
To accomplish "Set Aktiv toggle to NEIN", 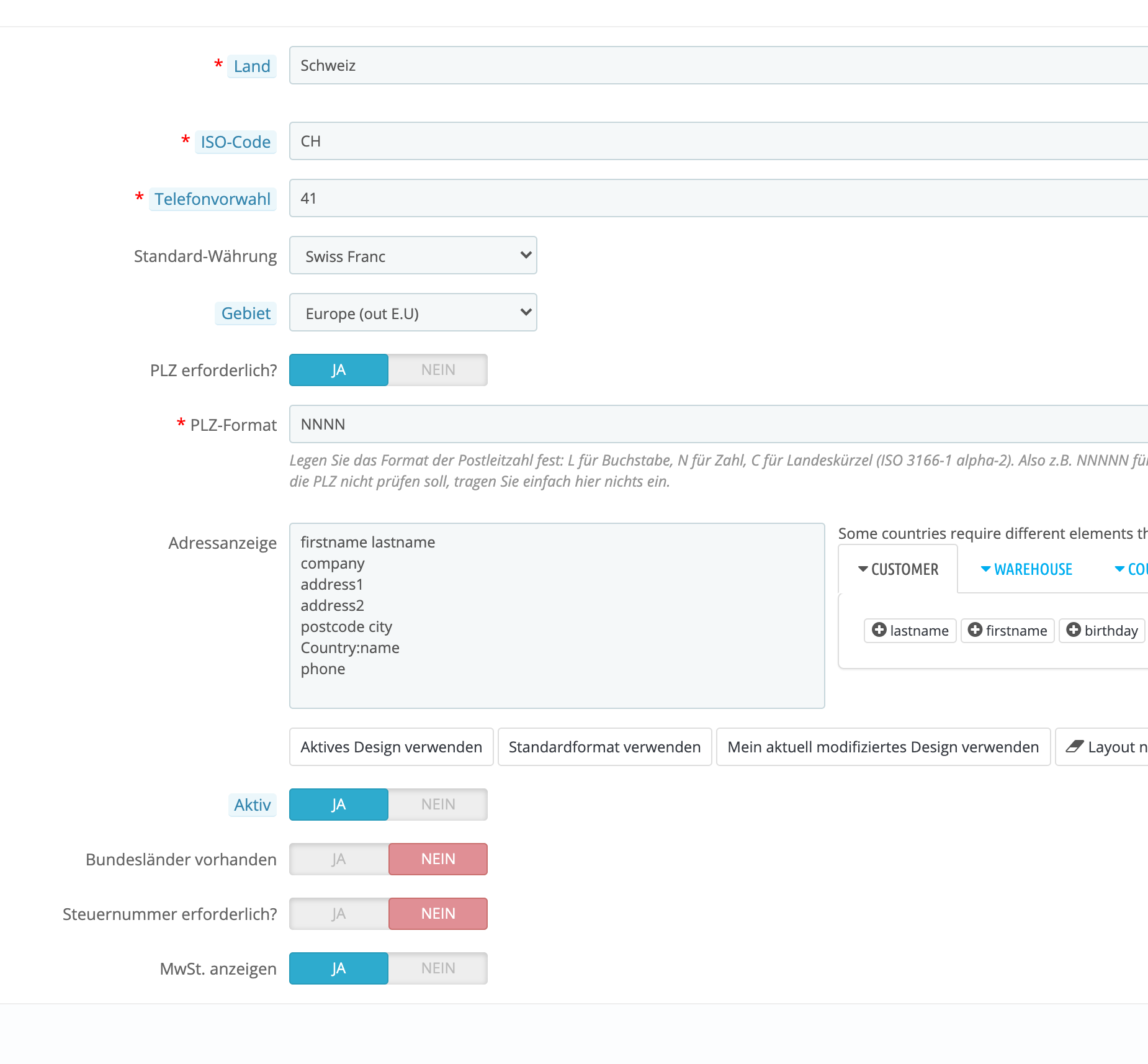I will click(x=438, y=805).
